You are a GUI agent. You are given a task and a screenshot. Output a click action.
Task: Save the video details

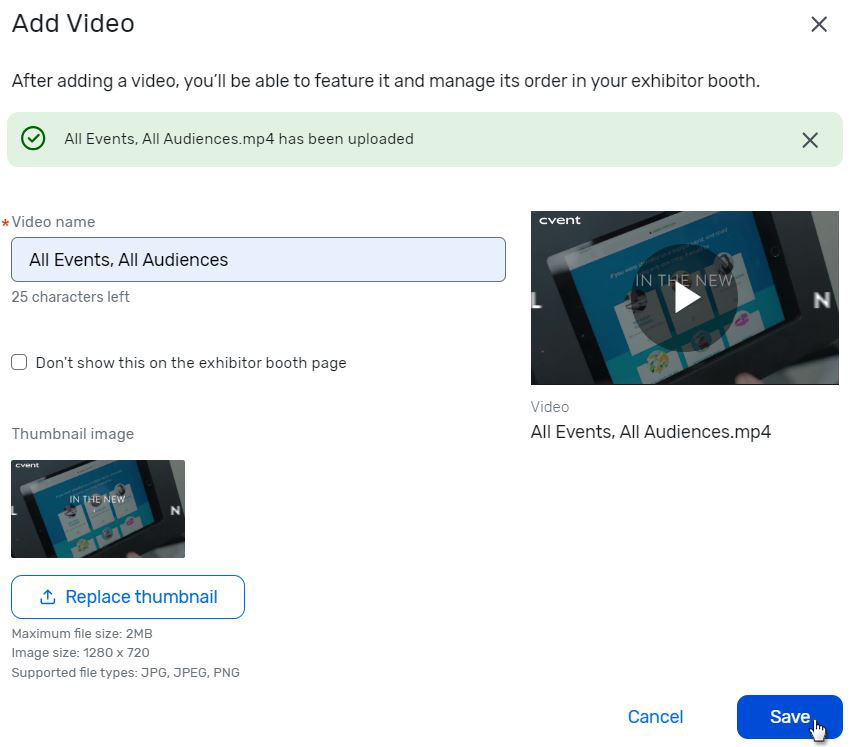click(x=789, y=716)
